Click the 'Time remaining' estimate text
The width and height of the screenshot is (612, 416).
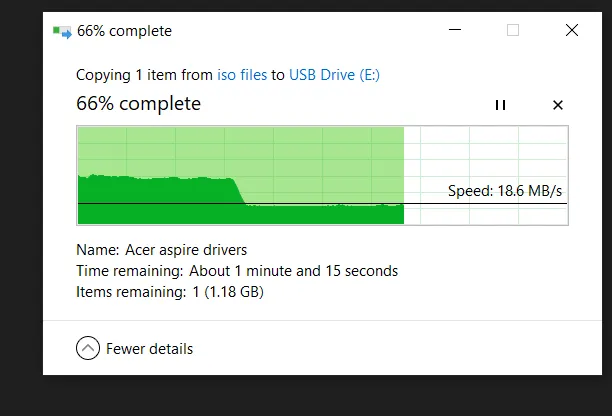point(237,271)
